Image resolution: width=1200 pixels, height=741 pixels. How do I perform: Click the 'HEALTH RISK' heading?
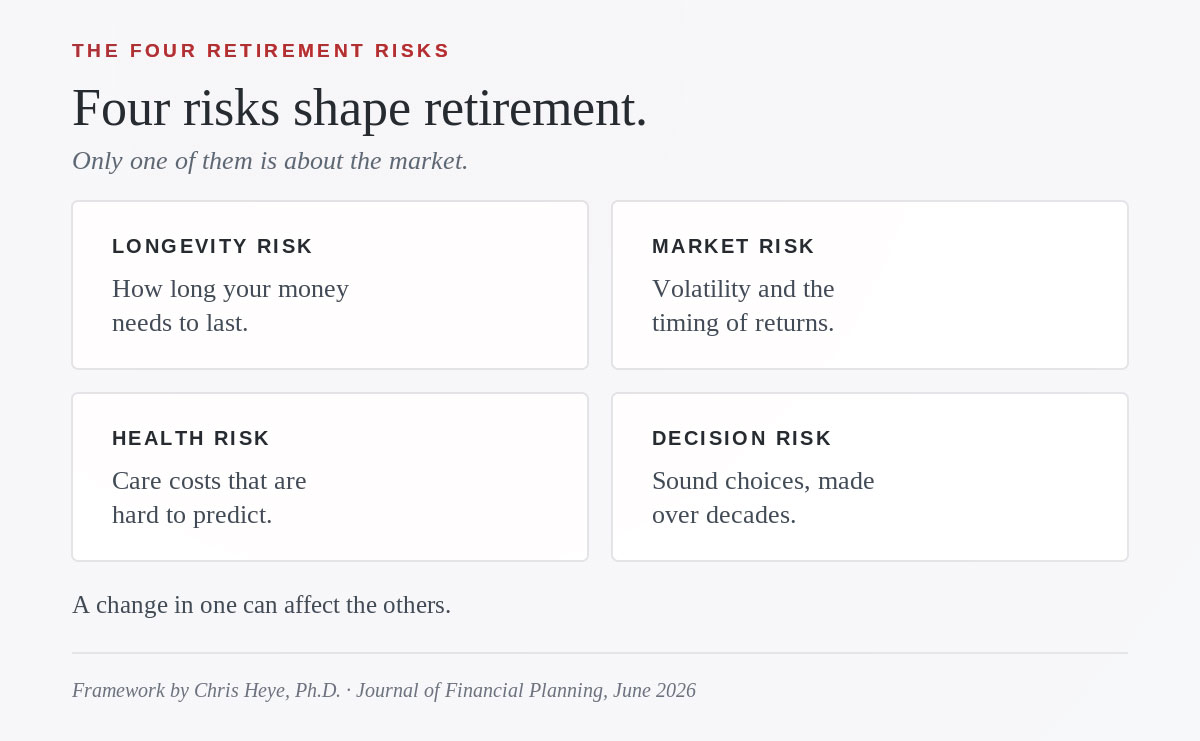pyautogui.click(x=191, y=438)
